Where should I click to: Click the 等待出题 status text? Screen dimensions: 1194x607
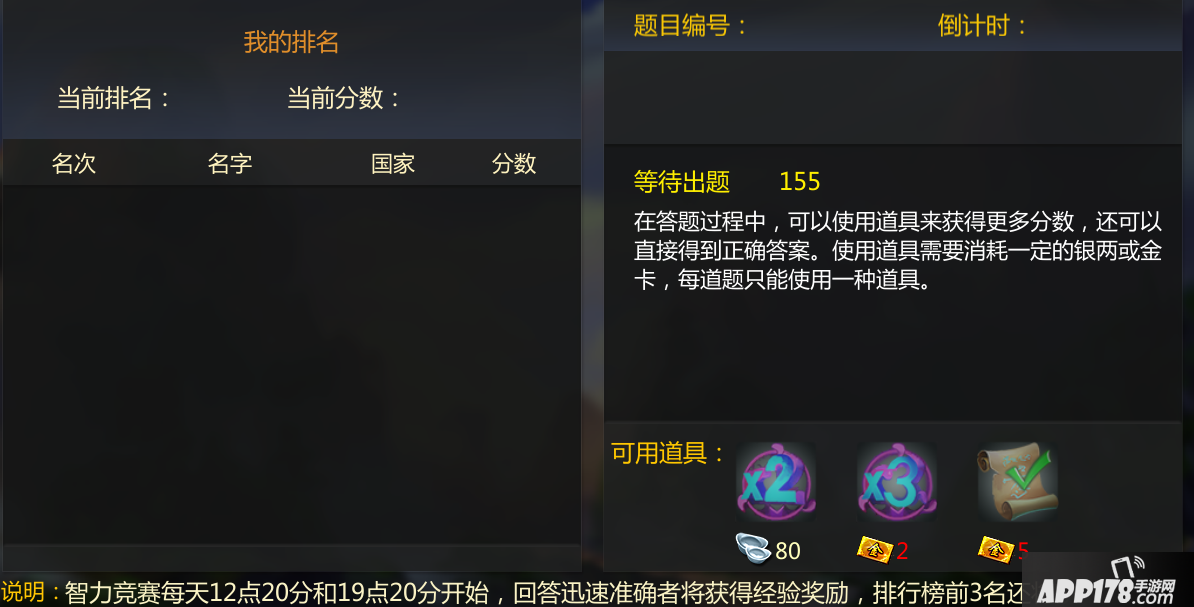[x=682, y=181]
